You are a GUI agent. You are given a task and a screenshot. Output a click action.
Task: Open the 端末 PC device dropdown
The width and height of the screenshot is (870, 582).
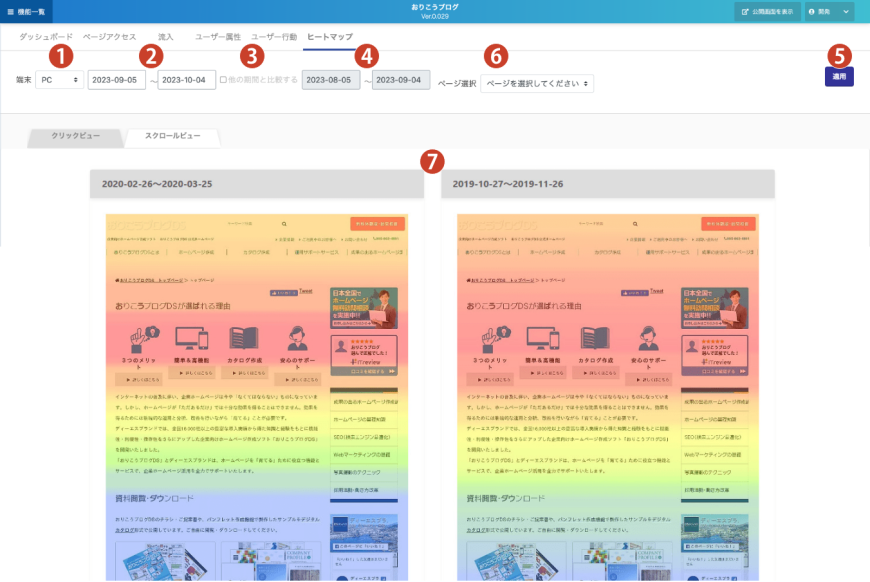59,81
